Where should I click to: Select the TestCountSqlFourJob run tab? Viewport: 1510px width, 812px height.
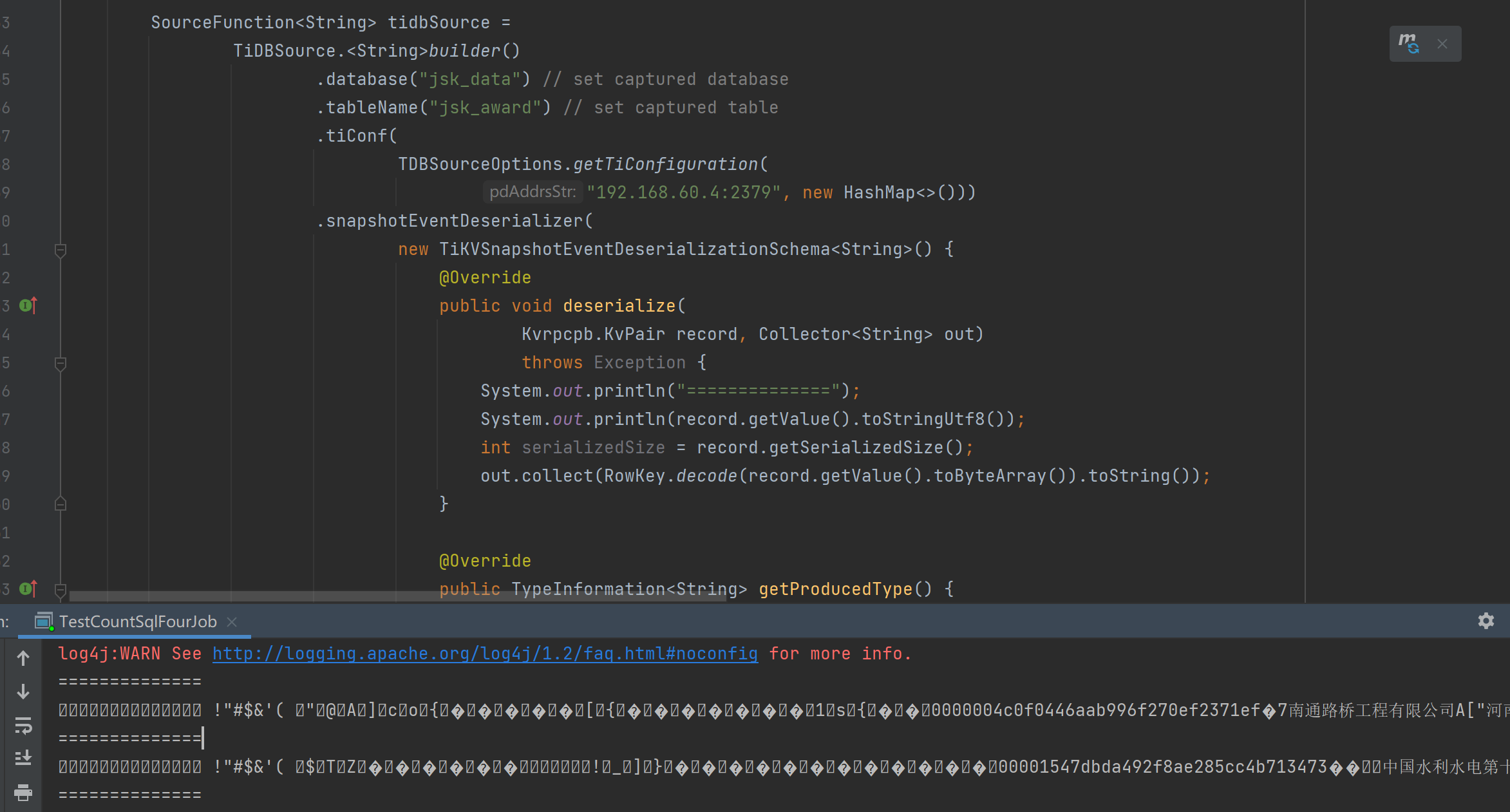pos(137,621)
